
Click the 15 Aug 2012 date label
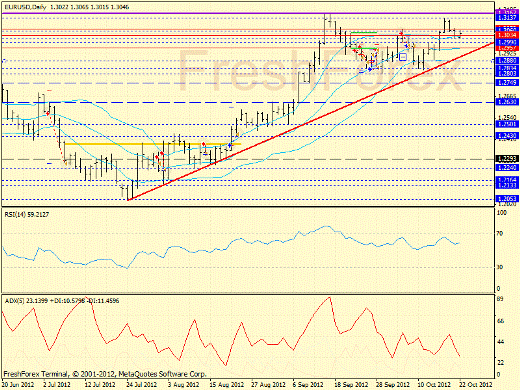(x=227, y=384)
